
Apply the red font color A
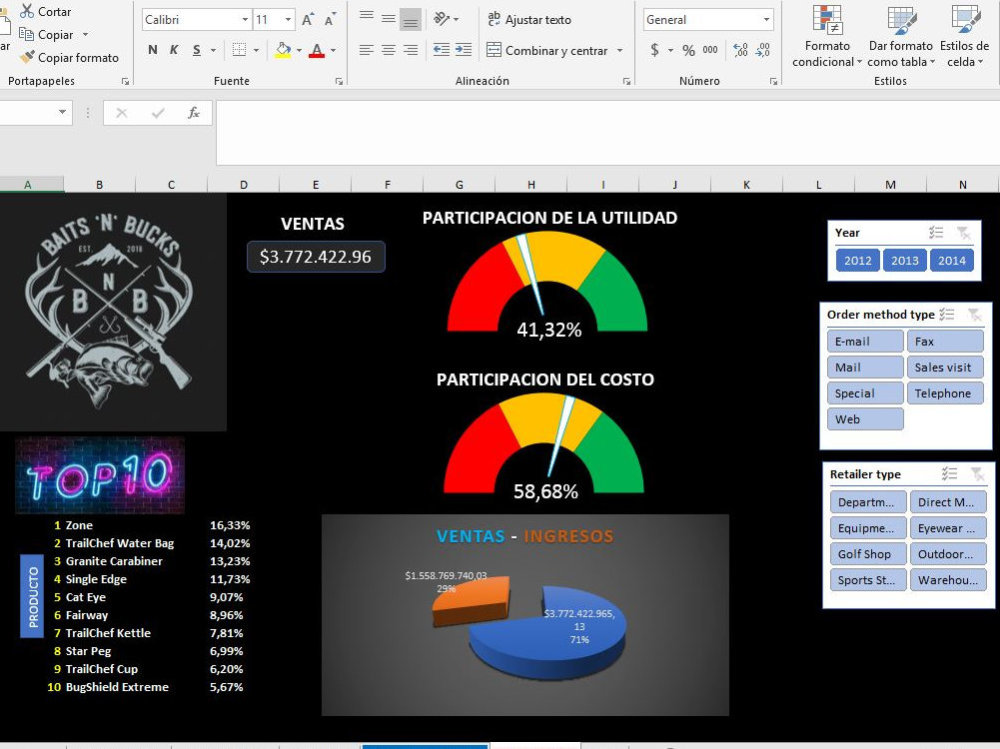click(x=316, y=50)
